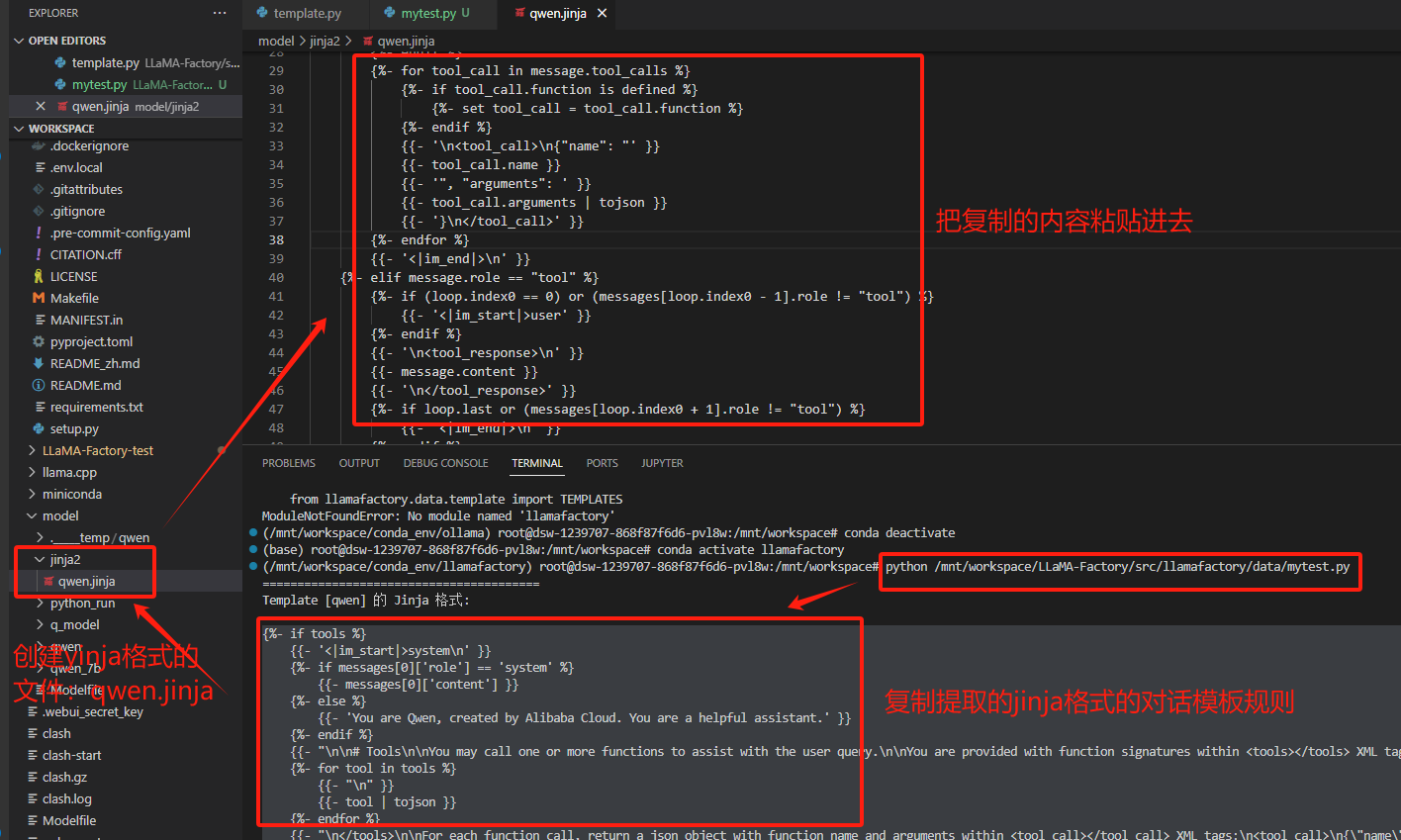This screenshot has height=840, width=1401.
Task: Open the Ports panel tab
Action: coord(602,463)
